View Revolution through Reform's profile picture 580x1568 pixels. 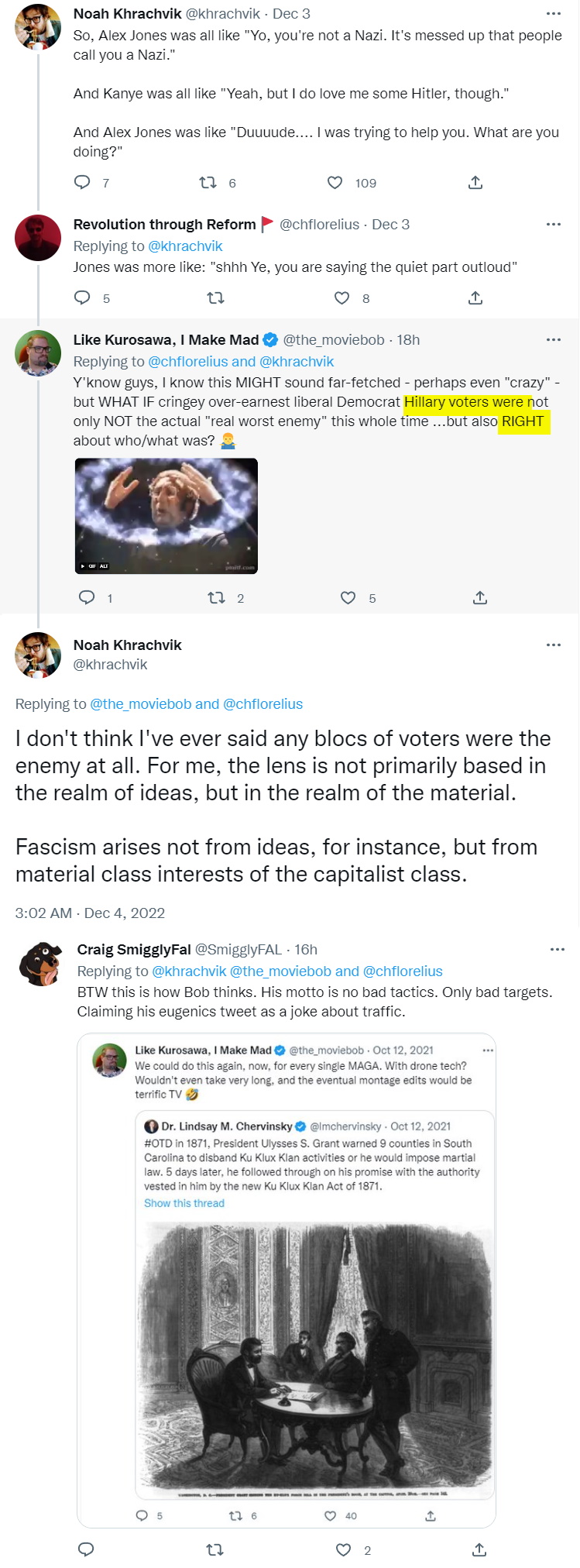(38, 238)
